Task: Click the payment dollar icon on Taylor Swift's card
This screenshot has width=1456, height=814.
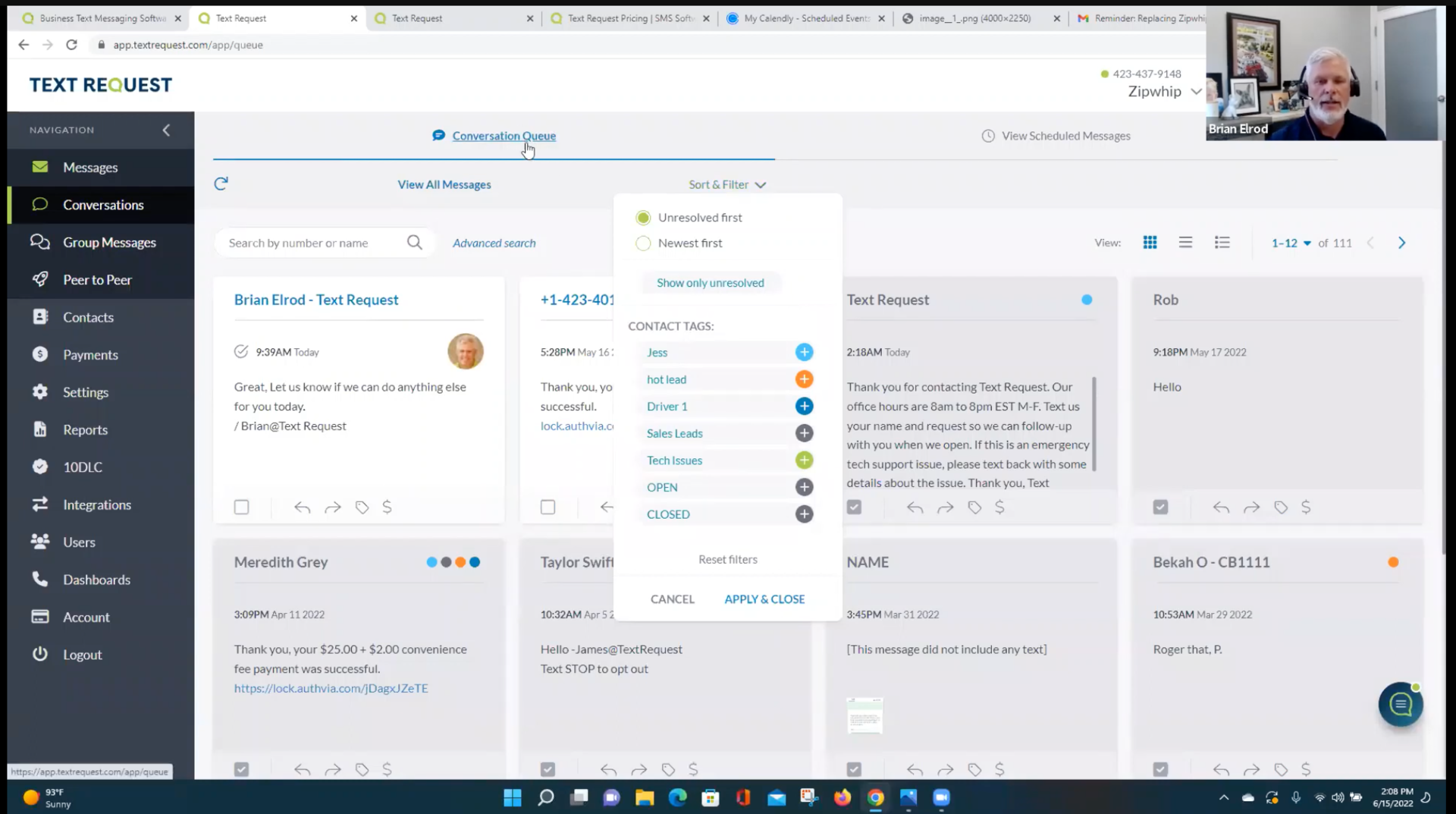Action: 693,768
